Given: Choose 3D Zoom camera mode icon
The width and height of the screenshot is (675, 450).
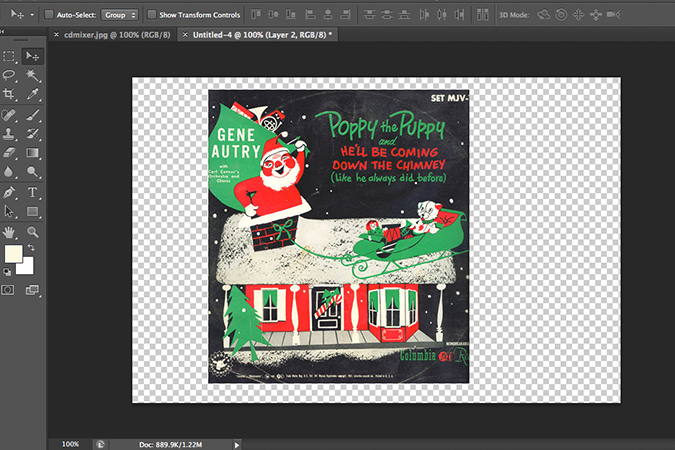Looking at the screenshot, I should pos(613,15).
